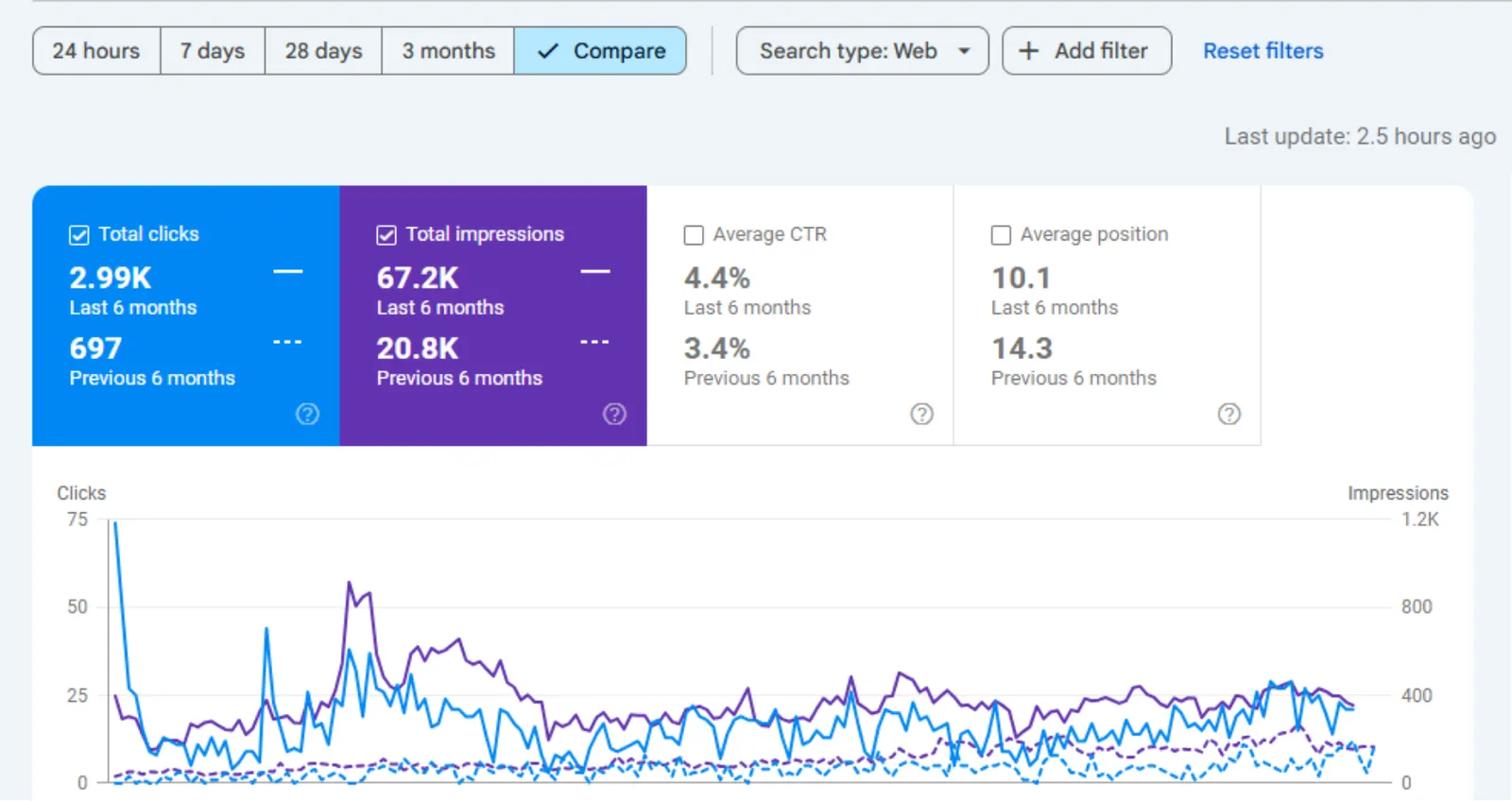Select the 28 days date range

pyautogui.click(x=323, y=51)
